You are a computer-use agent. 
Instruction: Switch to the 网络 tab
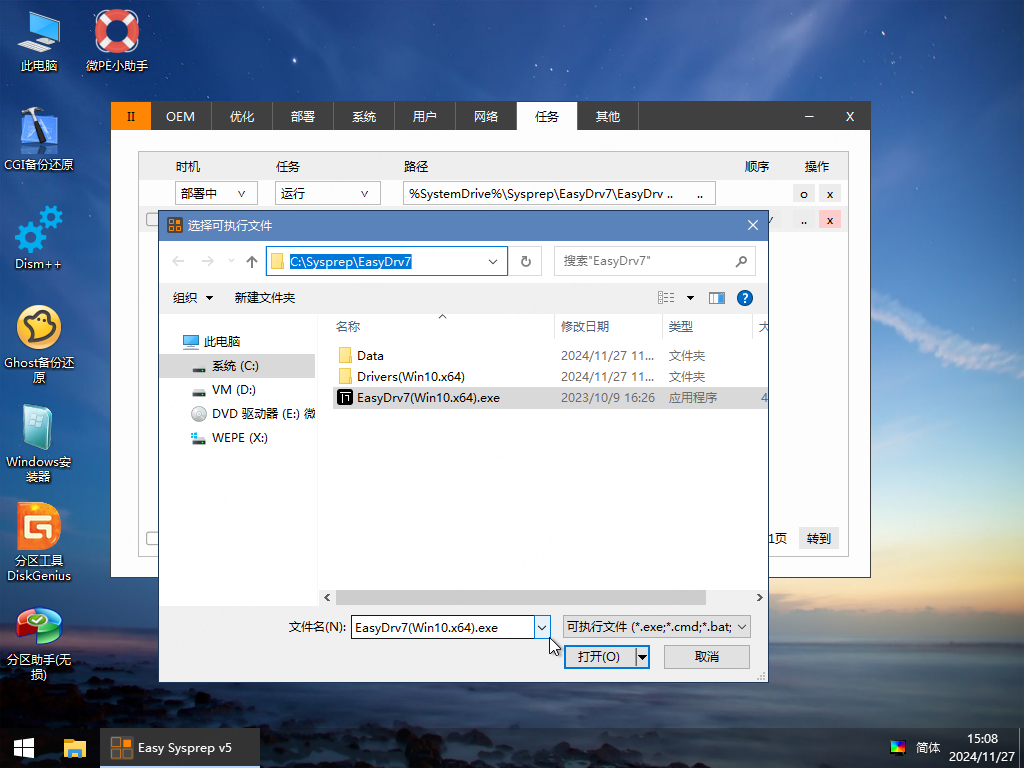(486, 116)
